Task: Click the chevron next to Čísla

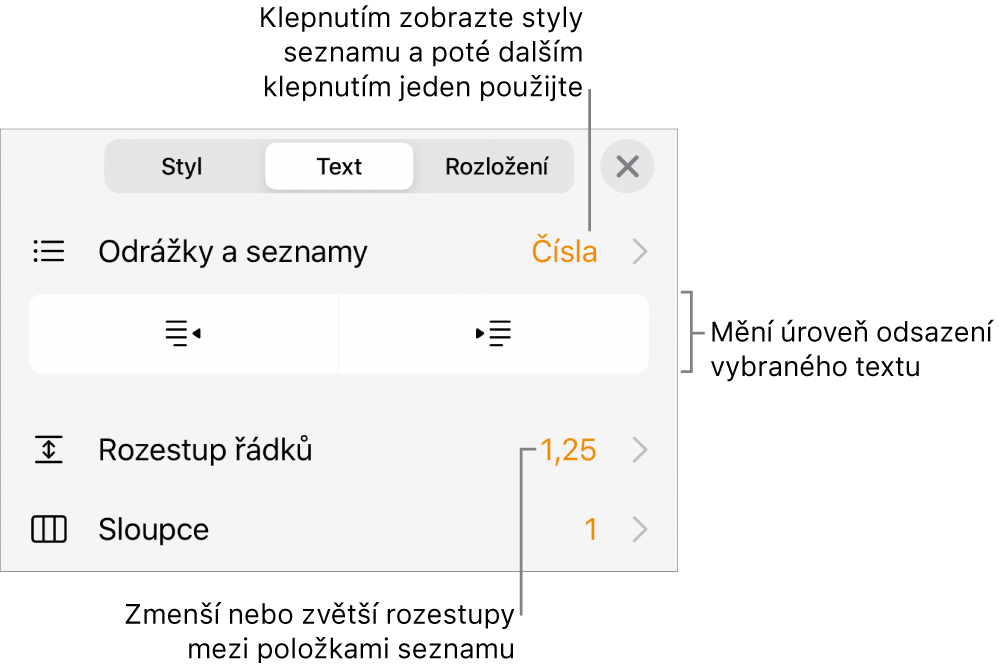Action: (640, 251)
